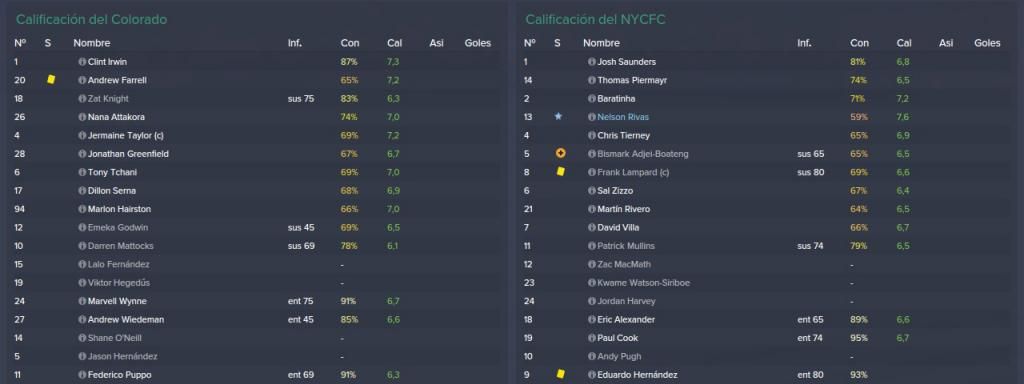Image resolution: width=1024 pixels, height=384 pixels.
Task: Sort NYCFC table by Goles column
Action: 987,43
